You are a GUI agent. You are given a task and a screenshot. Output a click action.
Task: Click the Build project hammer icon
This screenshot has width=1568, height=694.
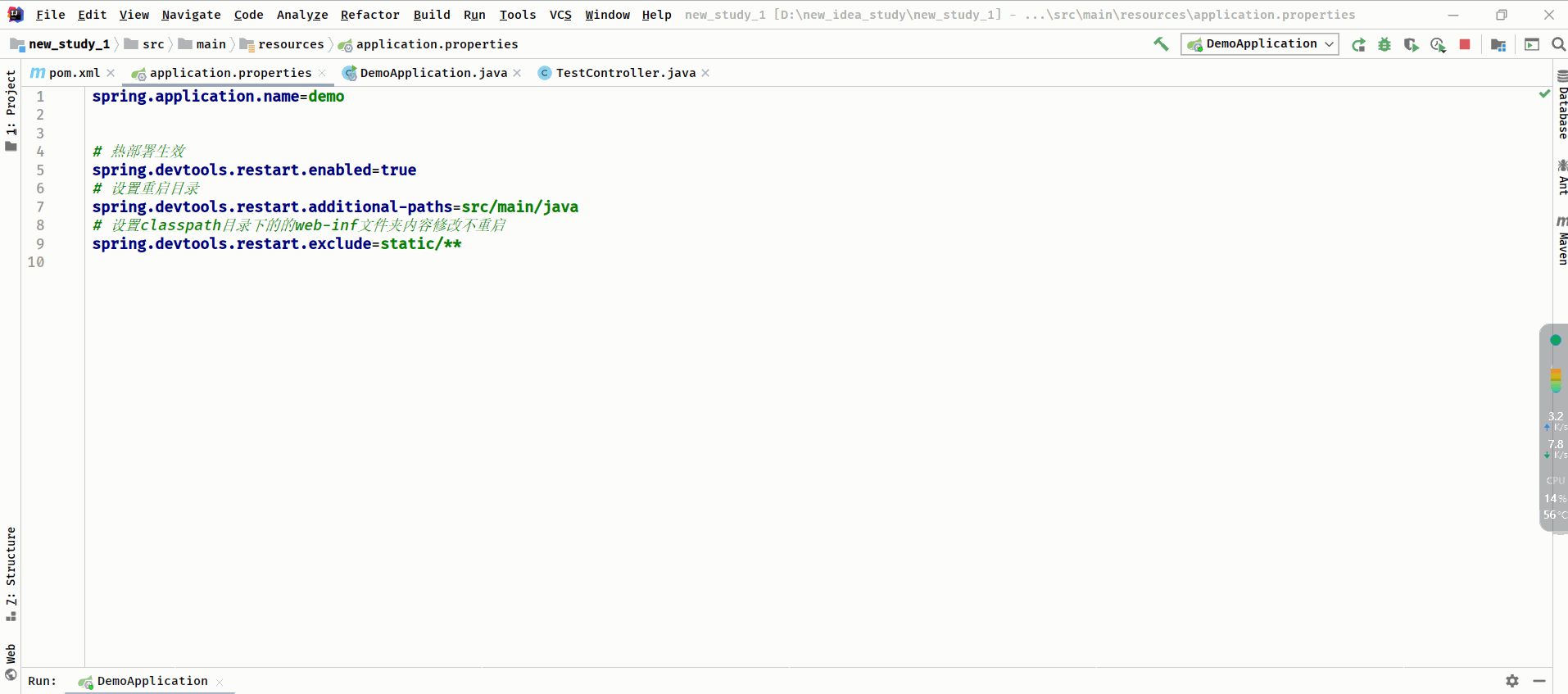[1161, 44]
